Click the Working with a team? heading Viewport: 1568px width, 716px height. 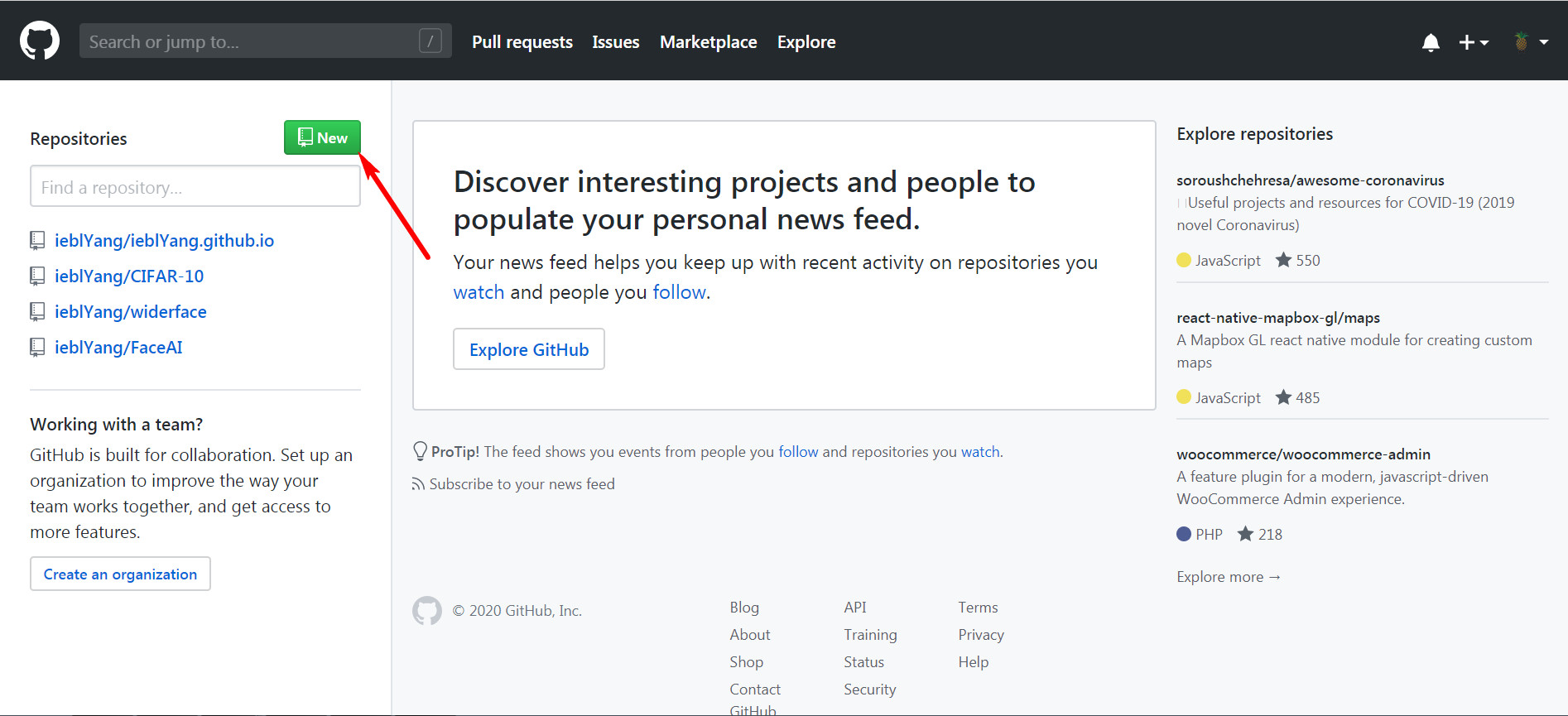117,425
